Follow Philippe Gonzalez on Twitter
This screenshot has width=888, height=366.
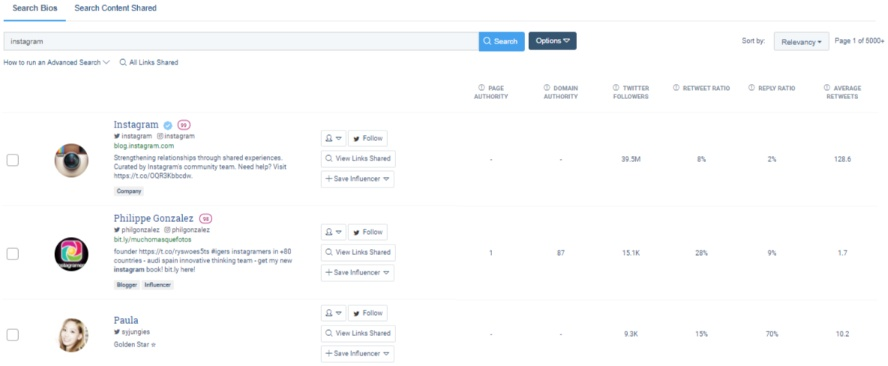pos(368,232)
